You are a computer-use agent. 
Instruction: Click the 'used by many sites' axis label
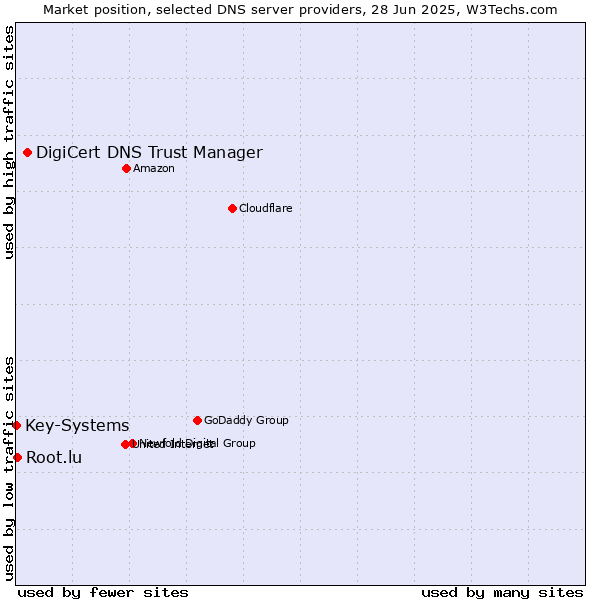point(502,593)
